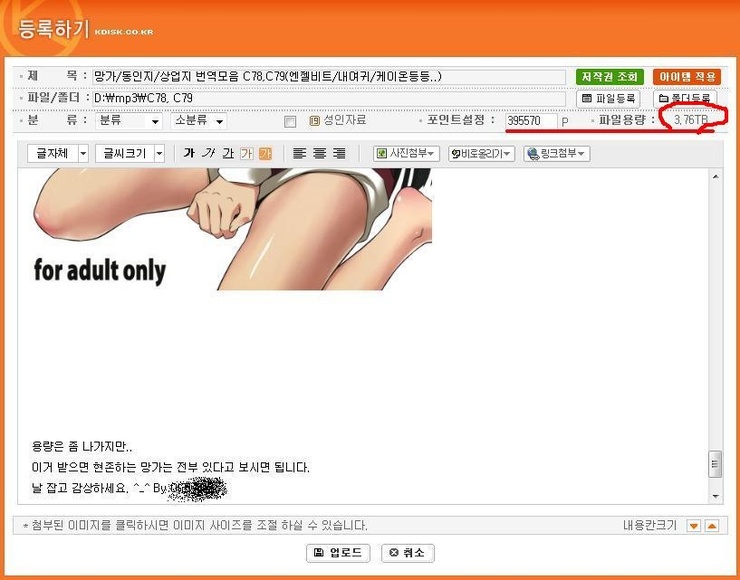Apply bold 가 formatting
Screen dimensions: 740x580
[x=189, y=153]
